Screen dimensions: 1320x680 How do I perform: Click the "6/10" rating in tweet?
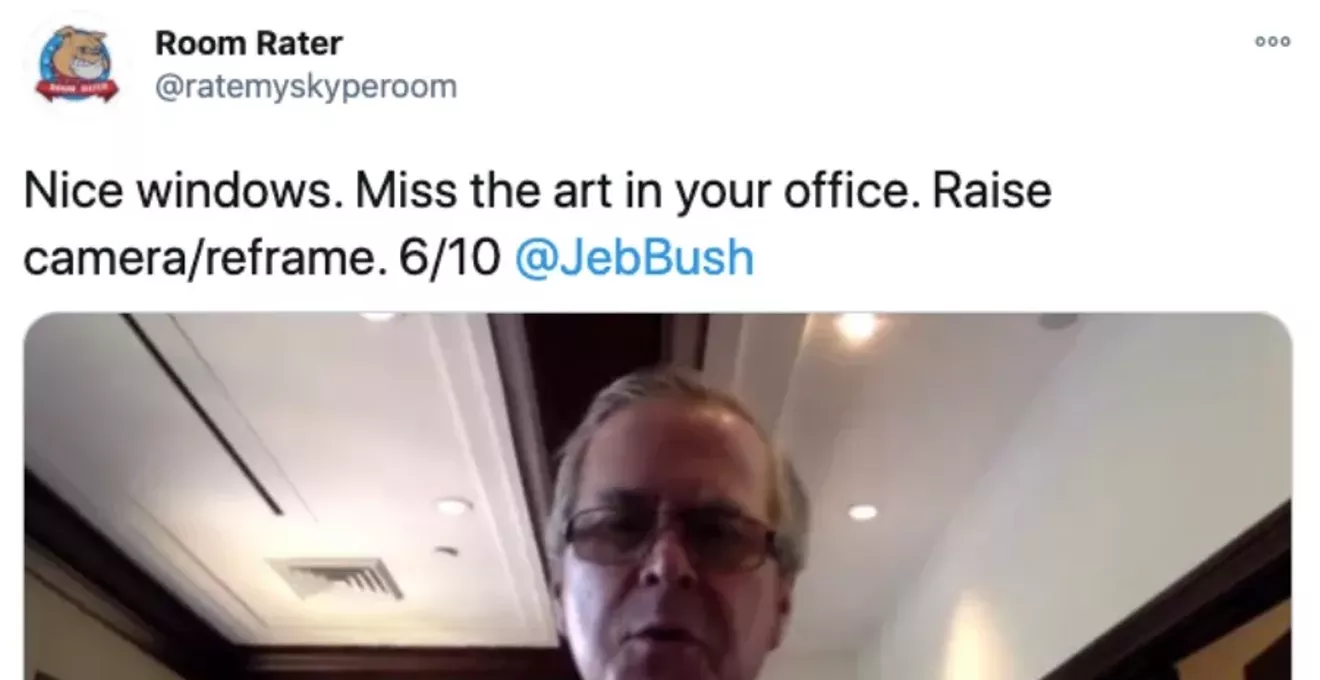pos(450,258)
